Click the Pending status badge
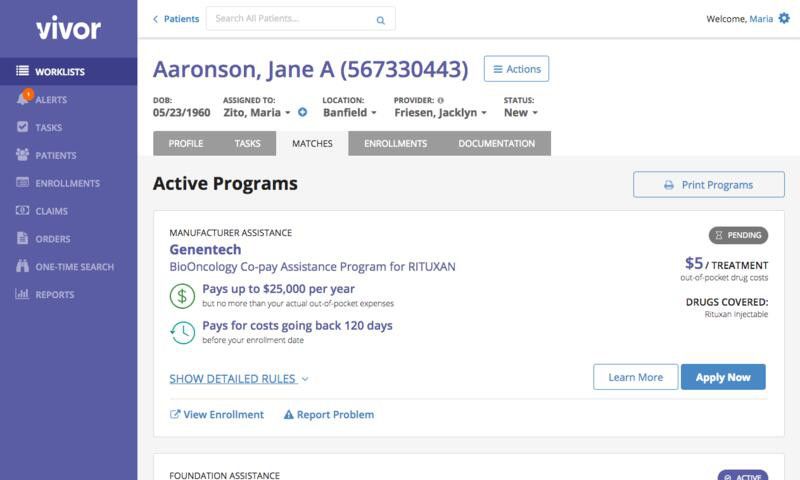 (738, 235)
